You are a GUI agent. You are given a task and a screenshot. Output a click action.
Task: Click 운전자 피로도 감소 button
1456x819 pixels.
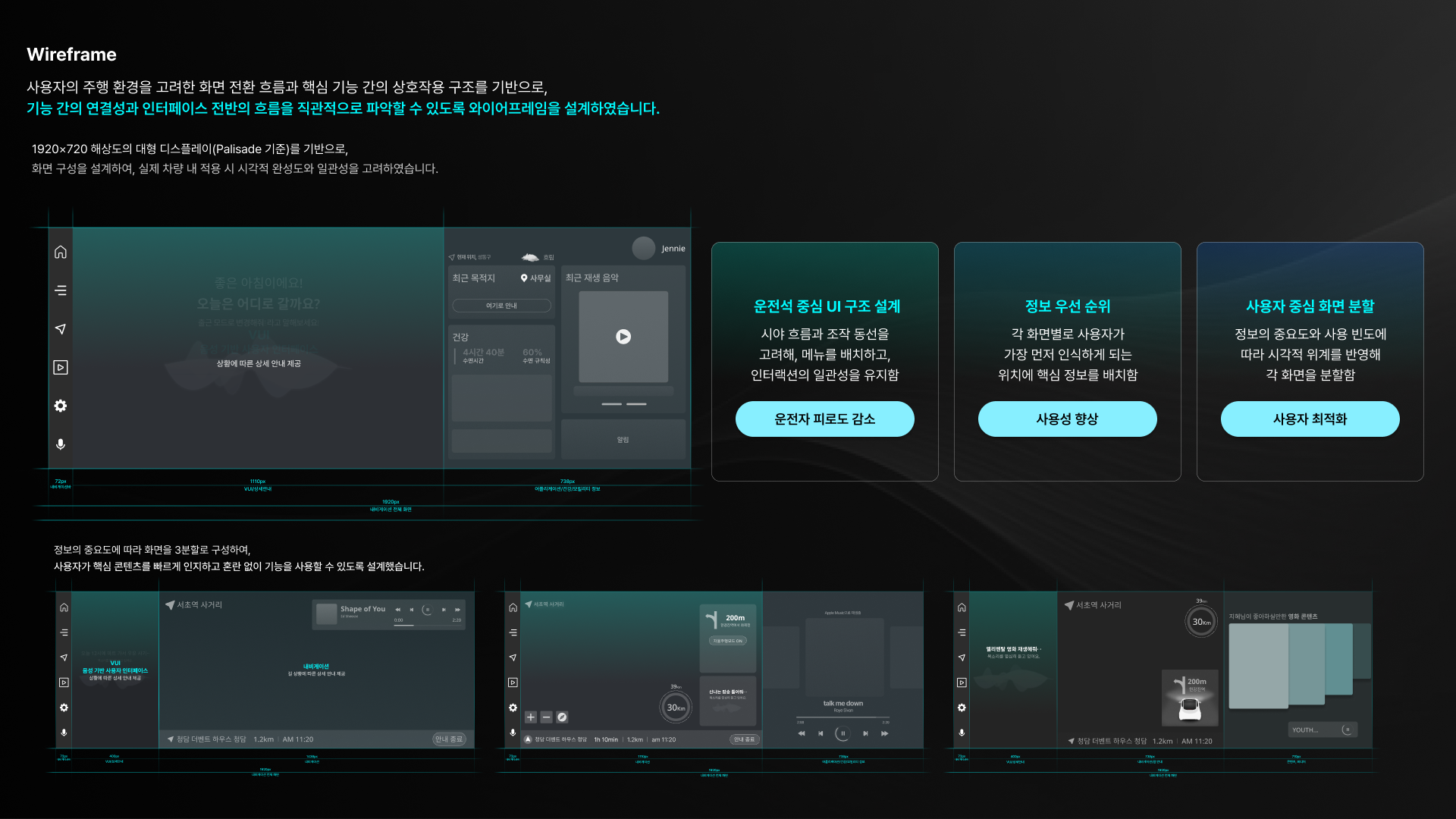pyautogui.click(x=824, y=419)
